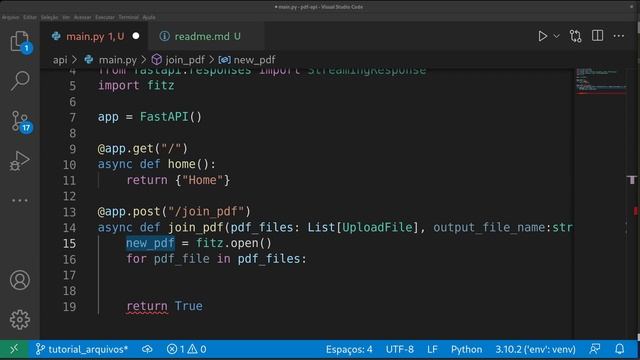Publish changes with the cloud upload icon

(147, 349)
